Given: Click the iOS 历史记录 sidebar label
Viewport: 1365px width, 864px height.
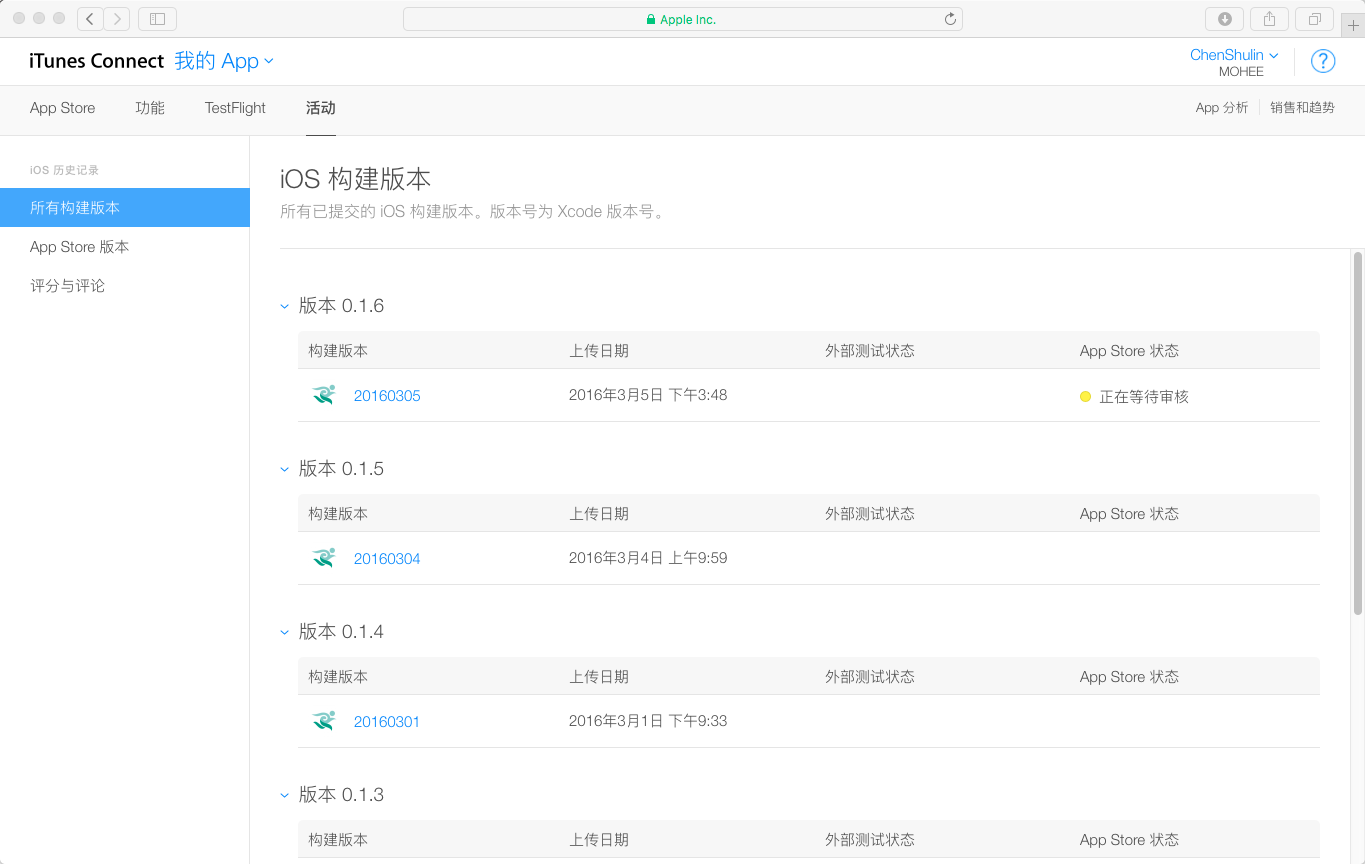Looking at the screenshot, I should coord(64,170).
